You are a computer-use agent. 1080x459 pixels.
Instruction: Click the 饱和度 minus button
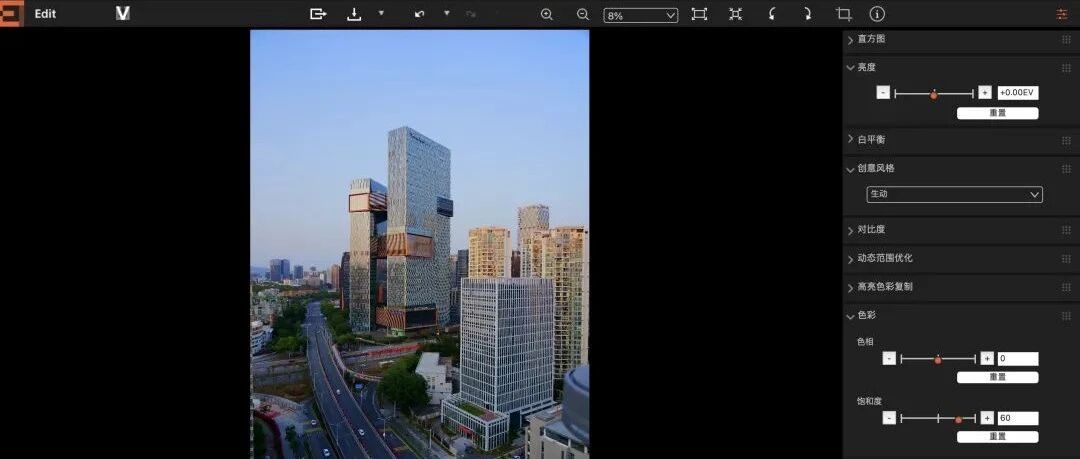889,418
